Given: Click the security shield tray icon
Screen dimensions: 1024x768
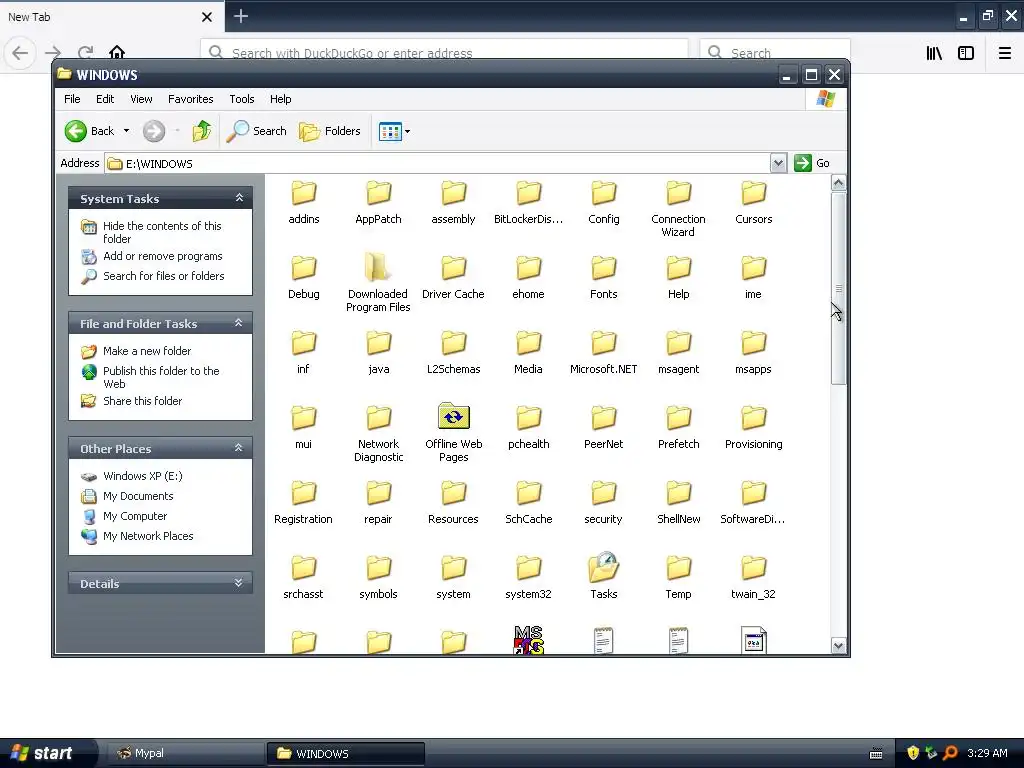Looking at the screenshot, I should click(913, 753).
